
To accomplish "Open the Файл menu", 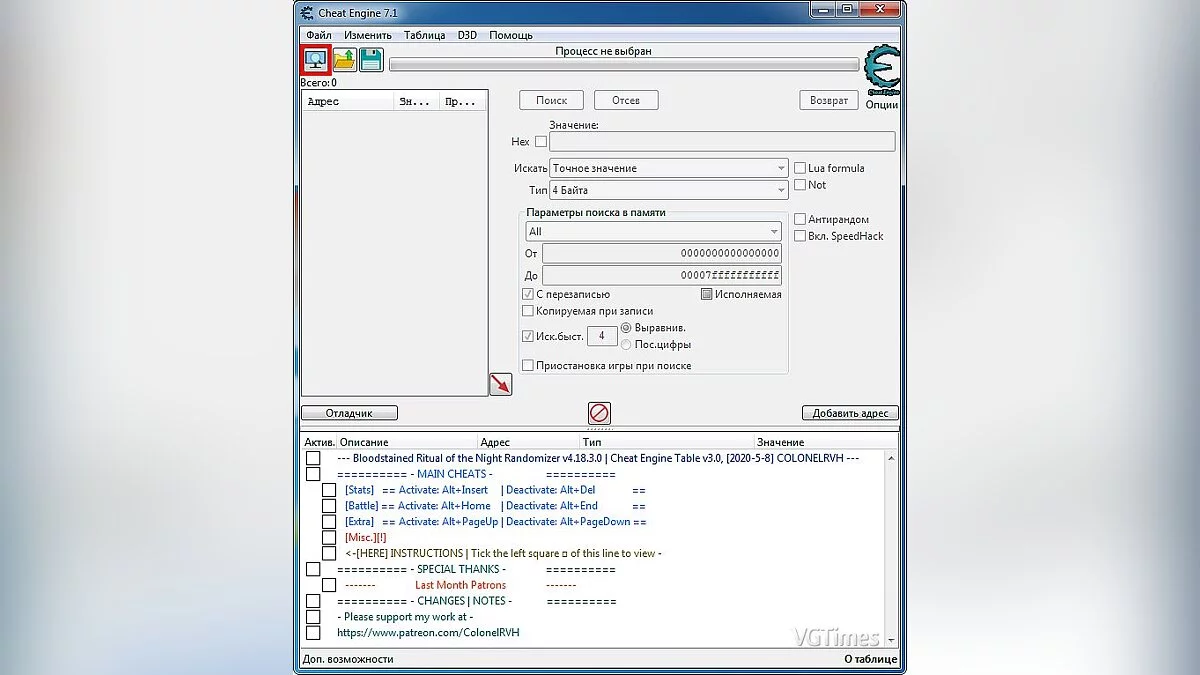I will click(319, 35).
